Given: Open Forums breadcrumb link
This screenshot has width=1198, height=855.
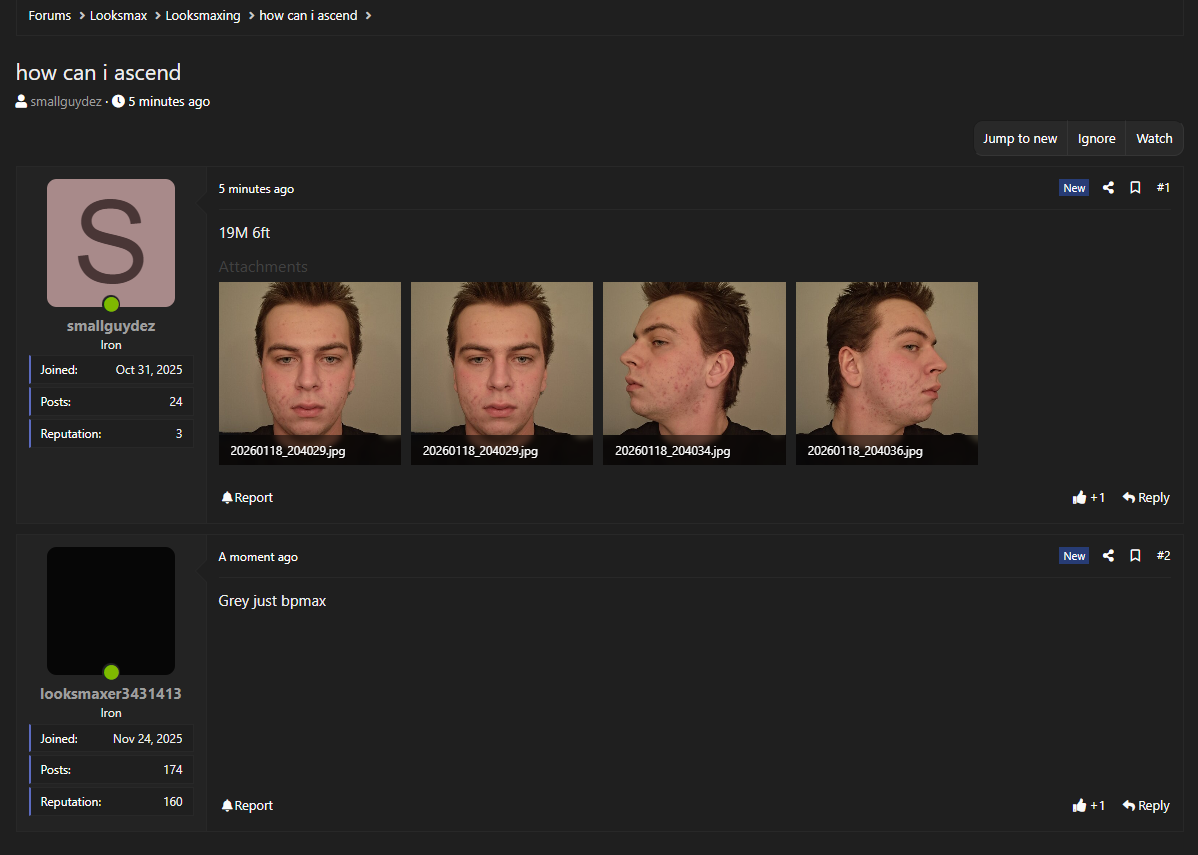Looking at the screenshot, I should 49,16.
